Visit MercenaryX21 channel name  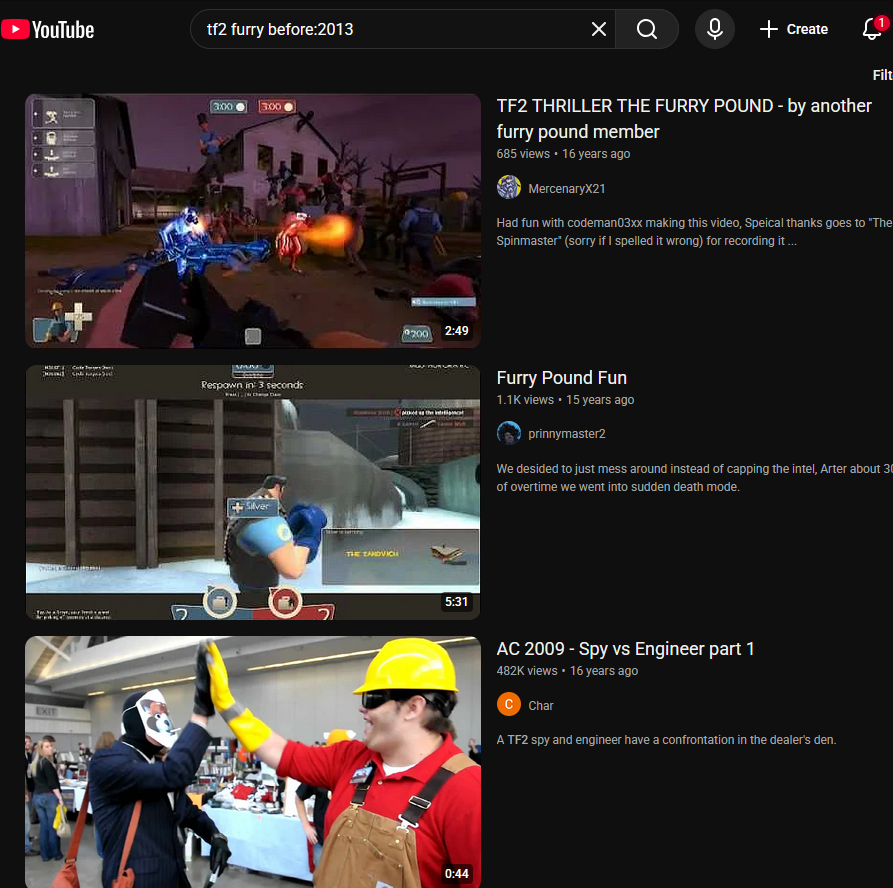(567, 189)
